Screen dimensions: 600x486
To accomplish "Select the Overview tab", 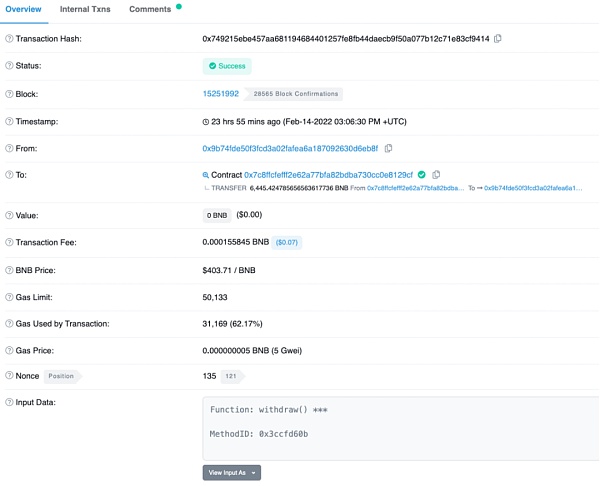I will click(x=23, y=9).
